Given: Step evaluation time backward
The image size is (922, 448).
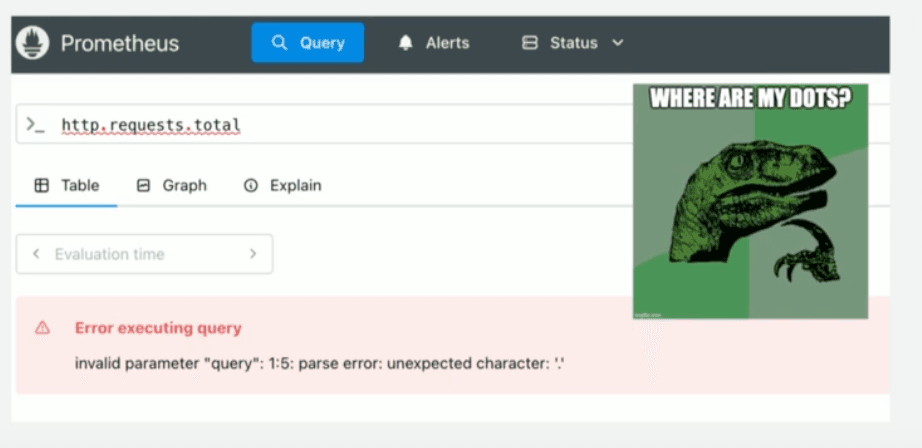Looking at the screenshot, I should [36, 254].
